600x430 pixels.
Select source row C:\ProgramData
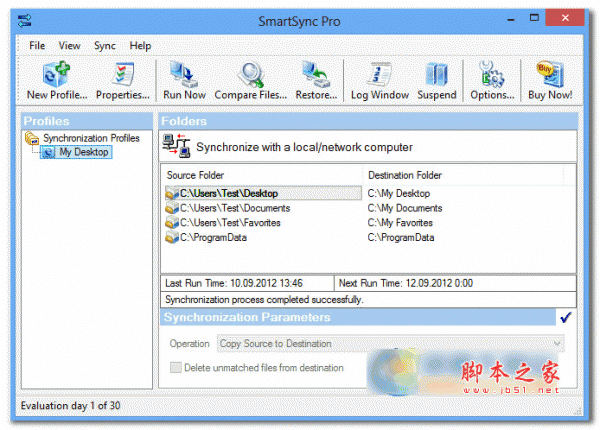213,238
